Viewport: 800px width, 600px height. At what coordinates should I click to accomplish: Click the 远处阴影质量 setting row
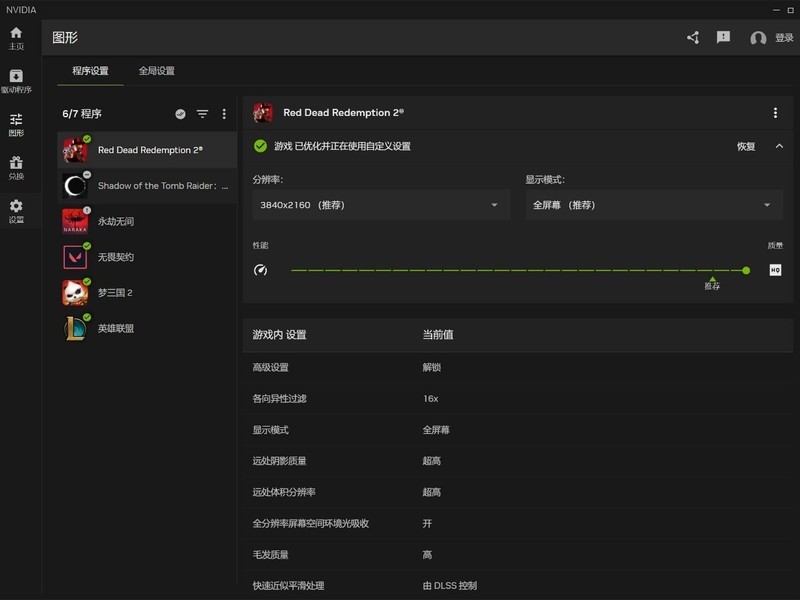[517, 461]
